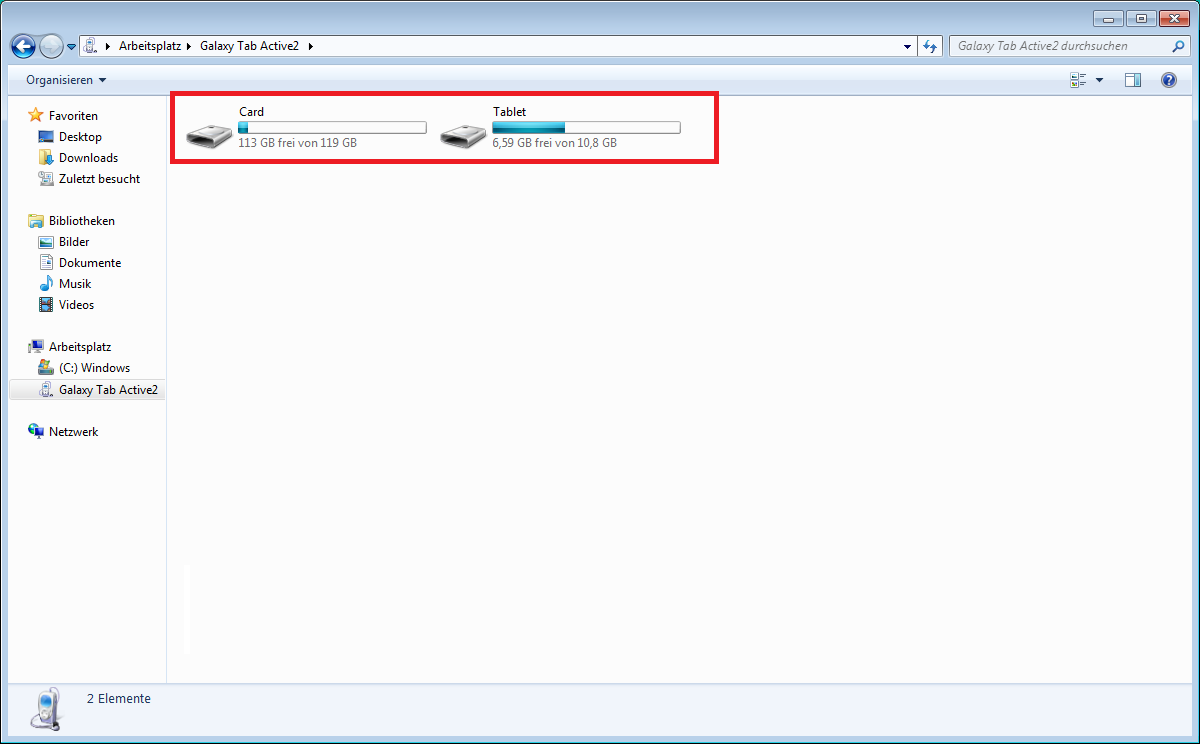Open the Downloads folder in sidebar
The height and width of the screenshot is (744, 1200).
click(x=88, y=158)
